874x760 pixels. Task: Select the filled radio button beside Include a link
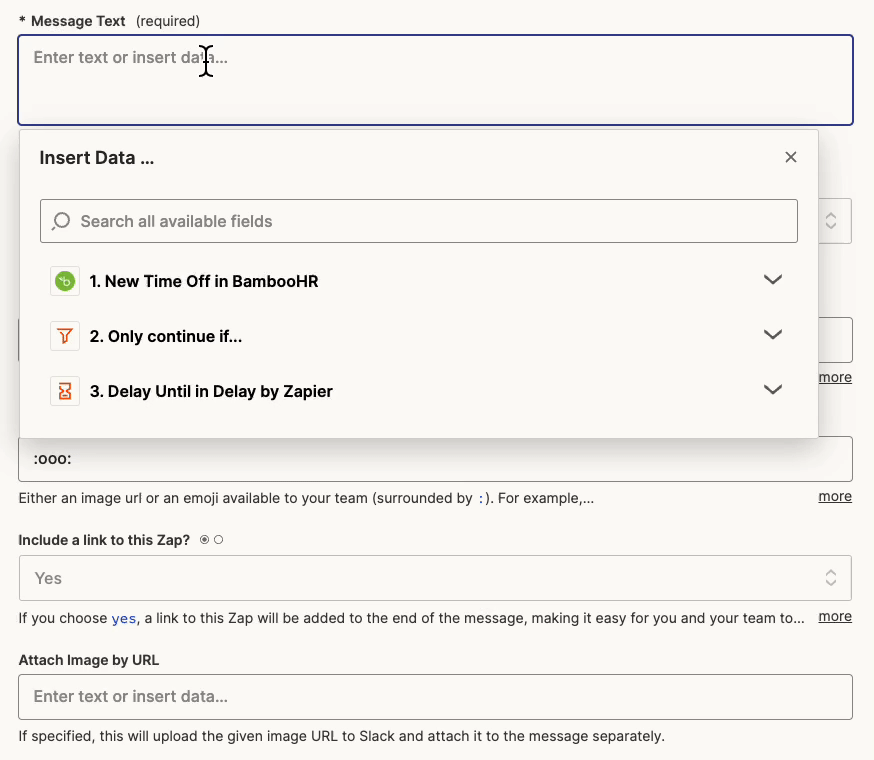point(205,540)
